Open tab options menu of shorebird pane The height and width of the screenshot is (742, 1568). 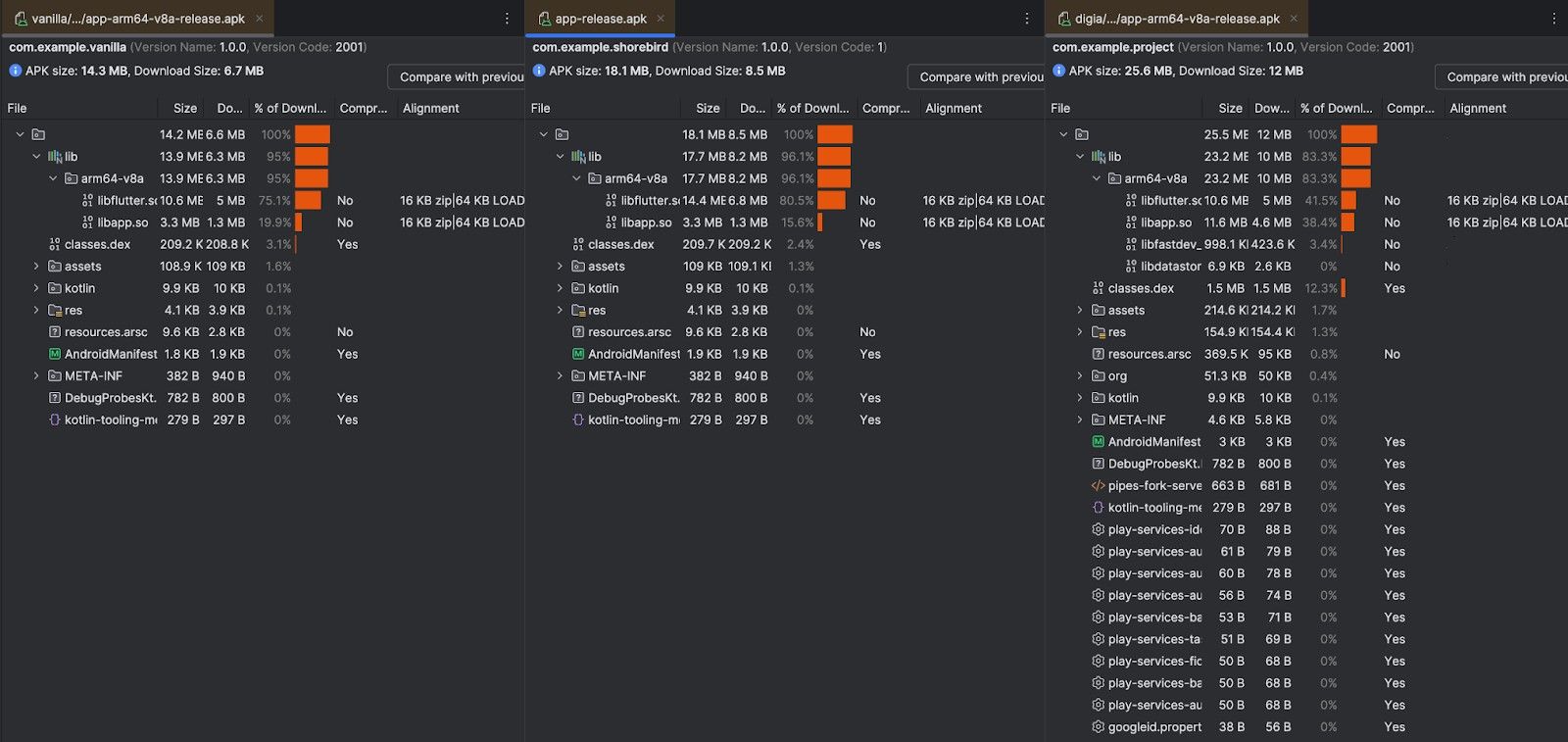(1027, 19)
